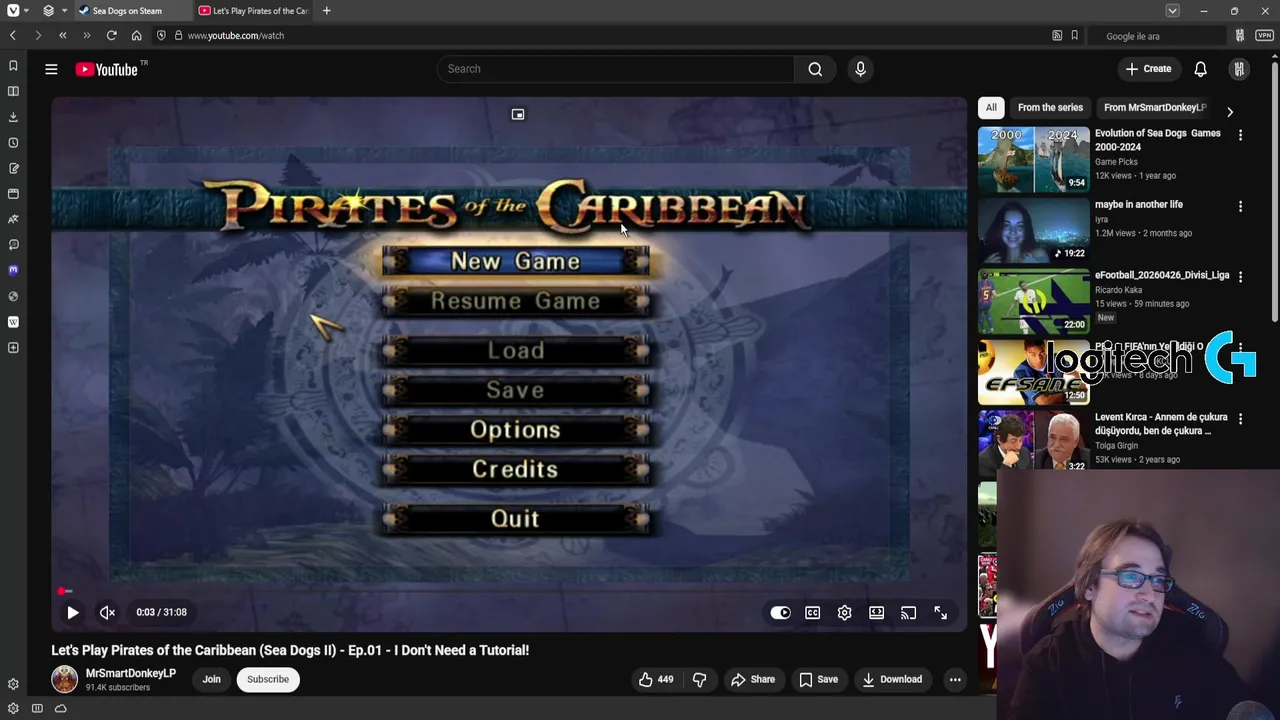Open the History clock panel
Image resolution: width=1280 pixels, height=720 pixels.
point(13,142)
